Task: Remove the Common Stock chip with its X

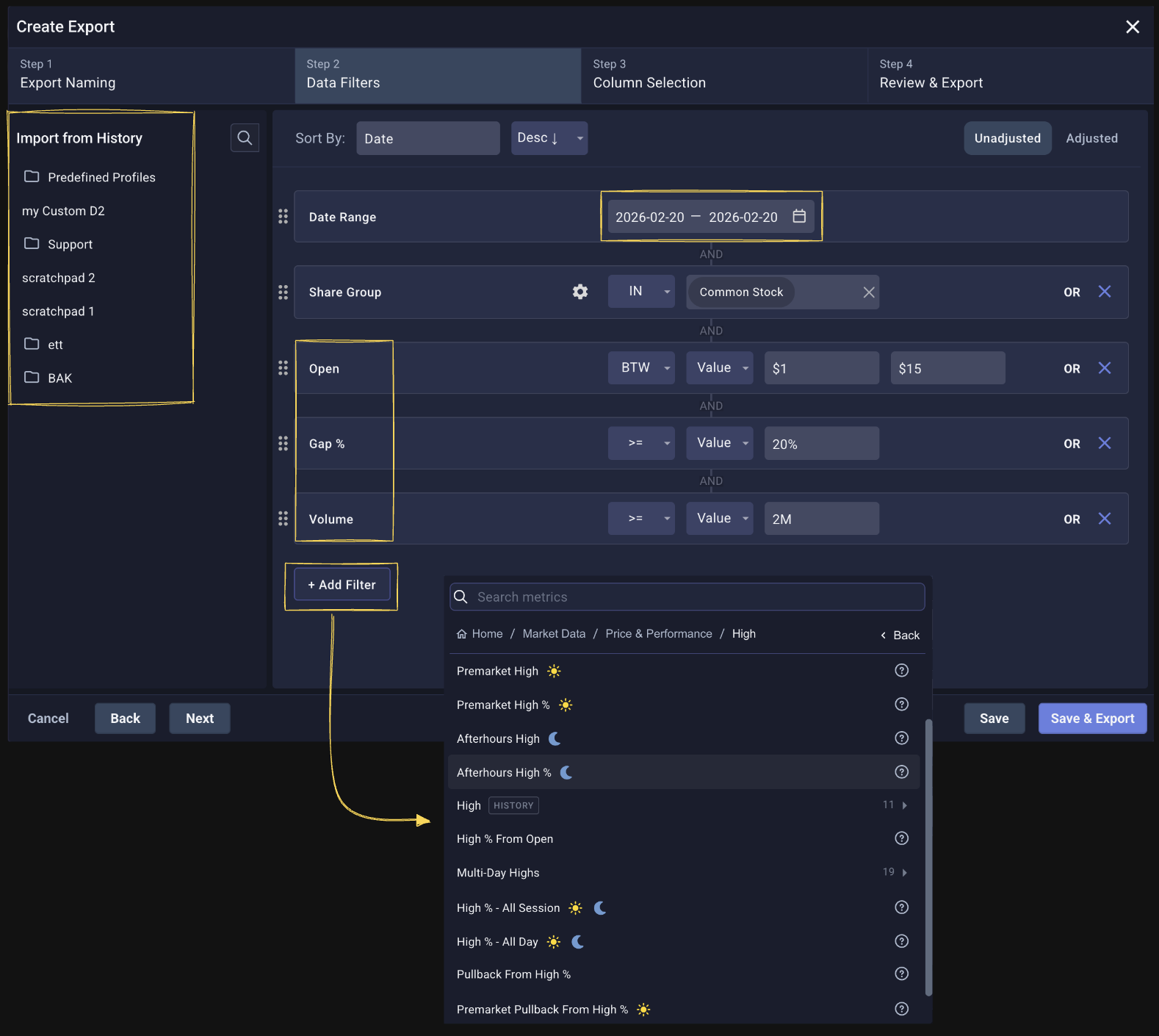Action: click(869, 292)
